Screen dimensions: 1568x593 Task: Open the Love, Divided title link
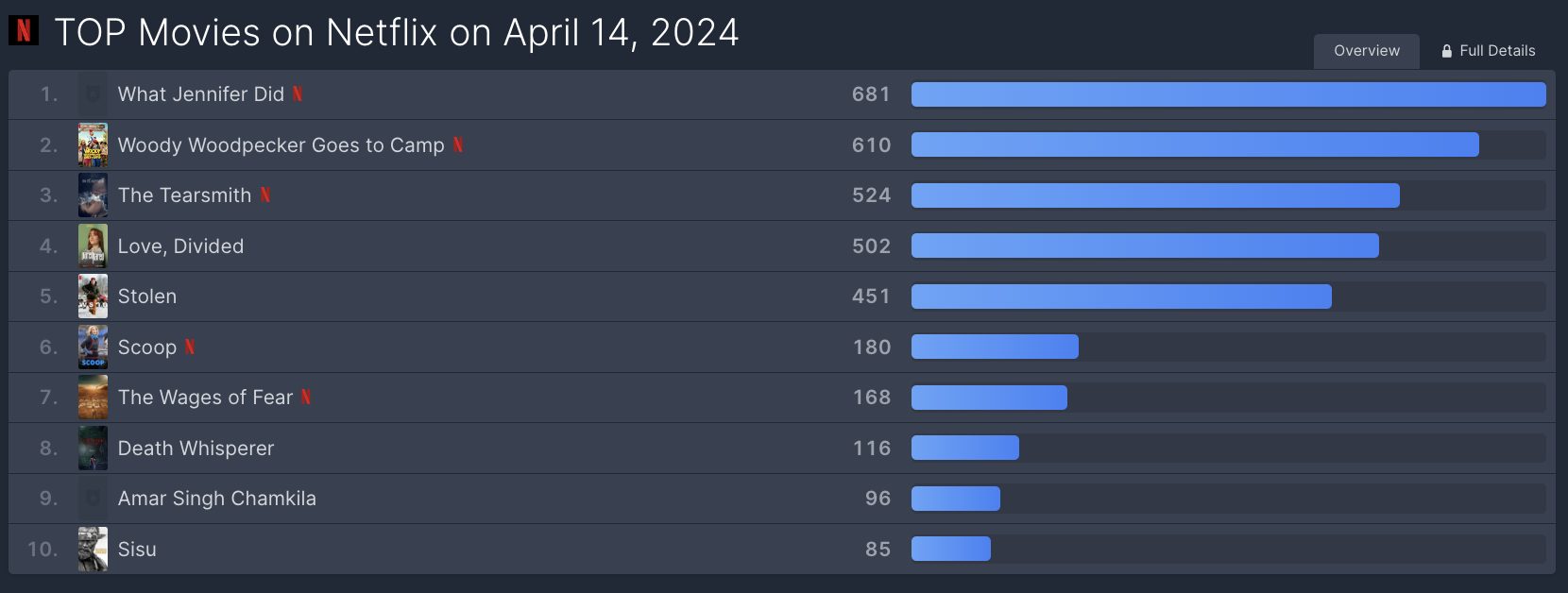click(x=180, y=246)
